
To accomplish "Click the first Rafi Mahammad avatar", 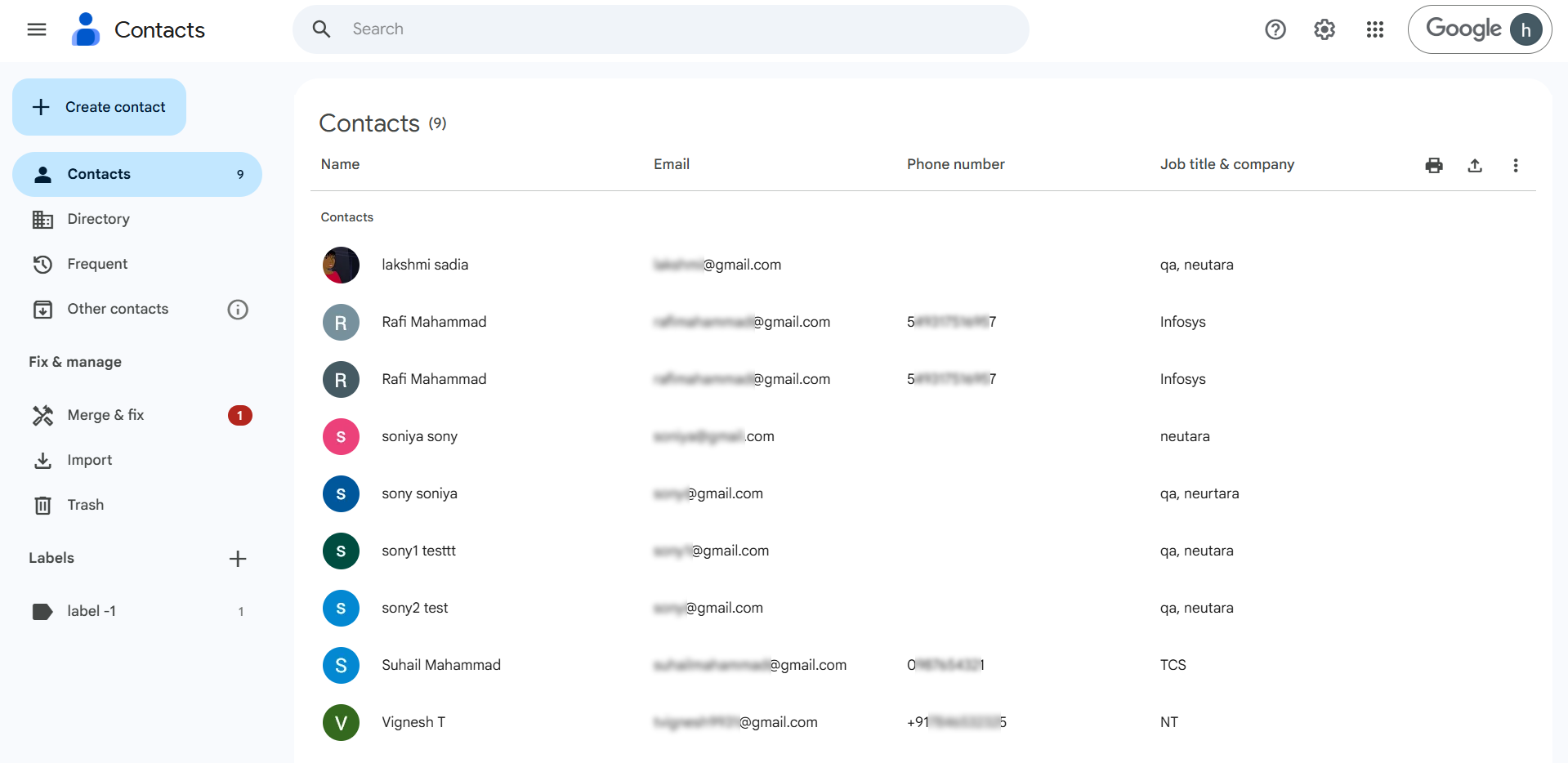I will point(341,322).
